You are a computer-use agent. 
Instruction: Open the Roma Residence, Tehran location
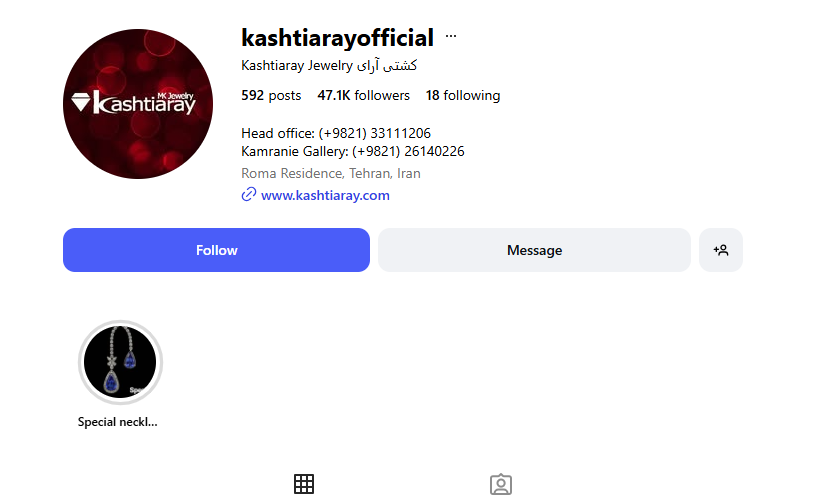click(331, 173)
